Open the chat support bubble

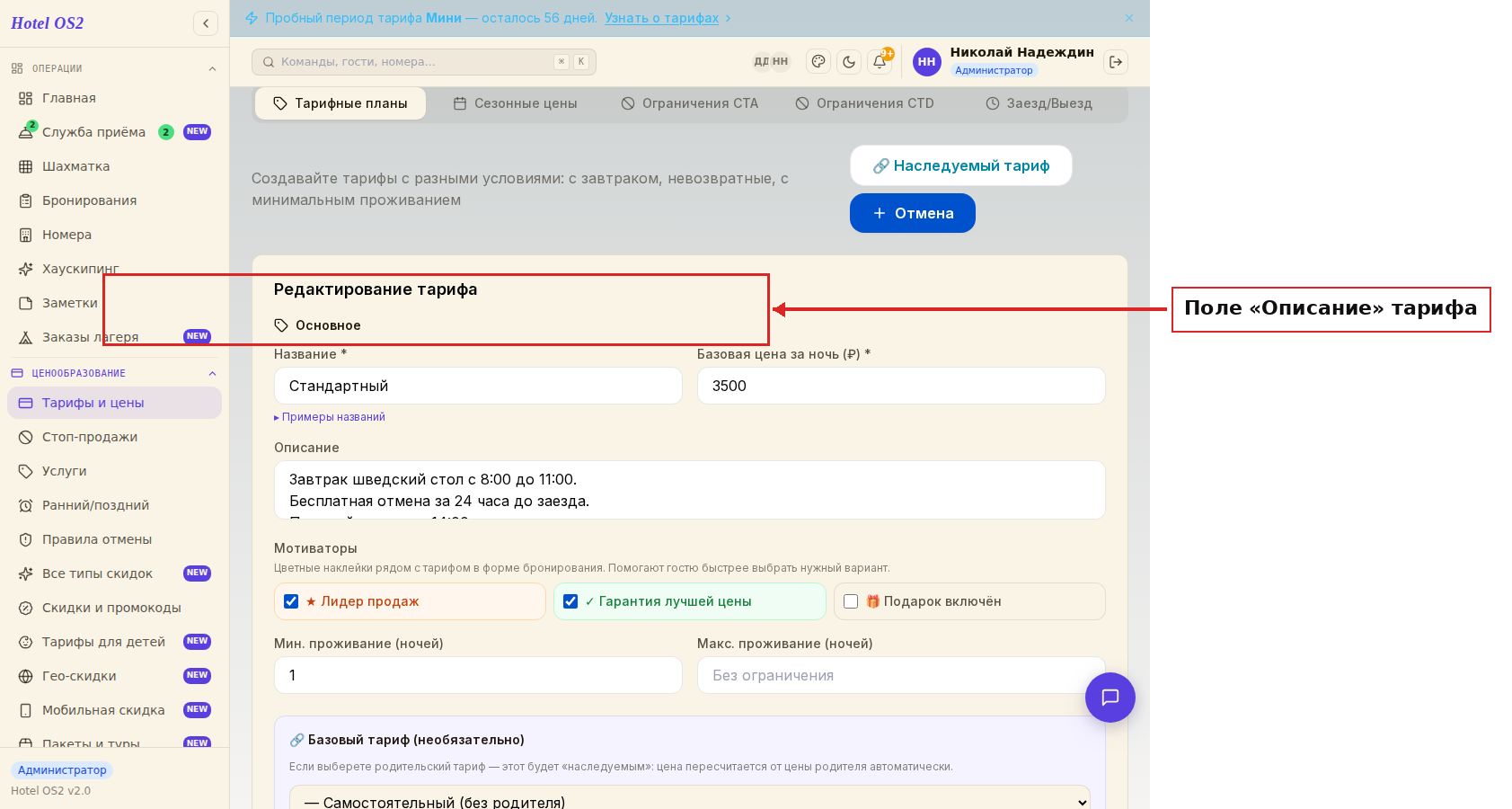click(1110, 698)
